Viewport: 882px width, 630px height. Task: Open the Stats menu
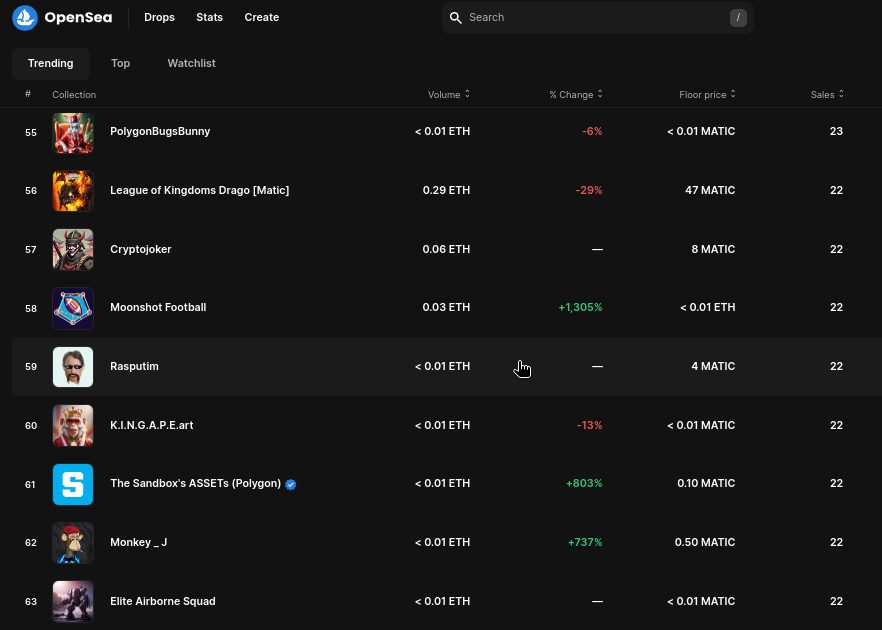point(209,17)
